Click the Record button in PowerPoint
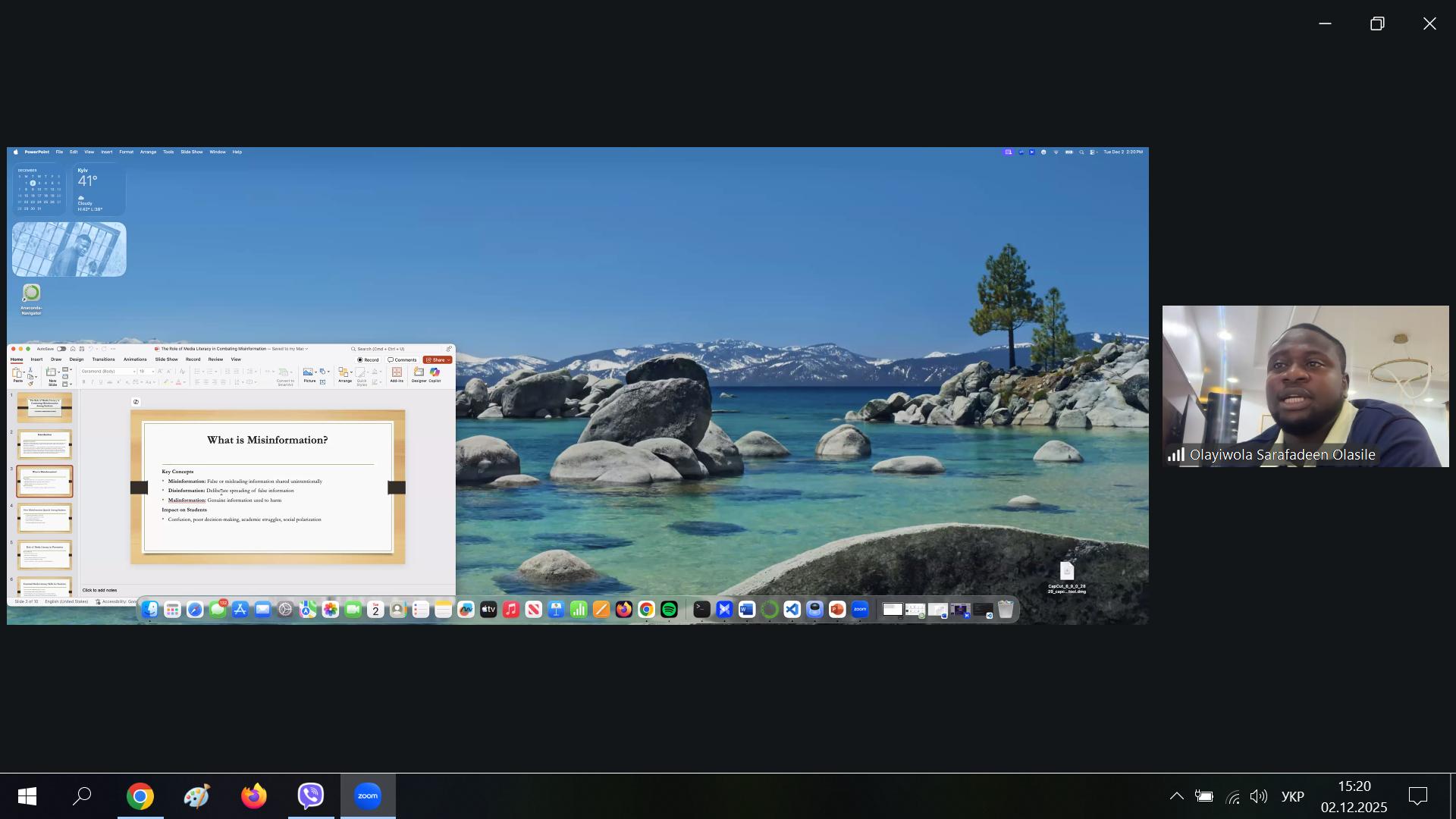 [x=369, y=360]
